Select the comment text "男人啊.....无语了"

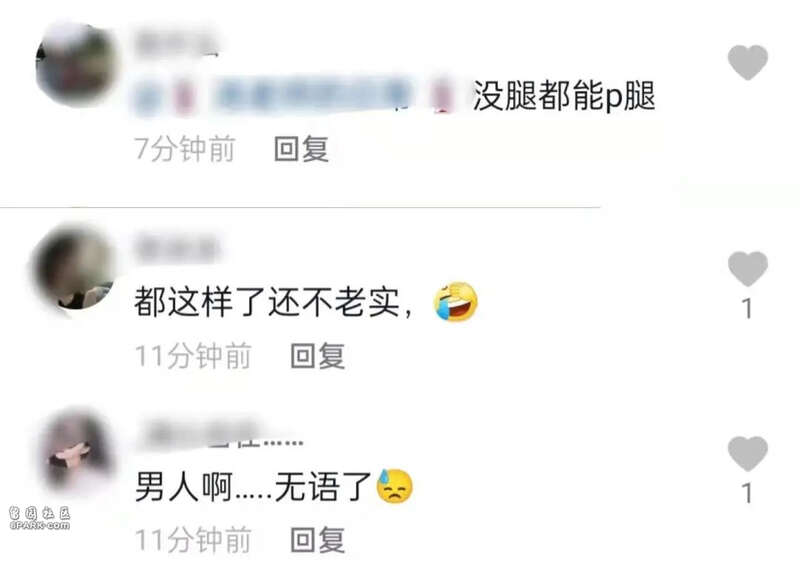pyautogui.click(x=254, y=487)
